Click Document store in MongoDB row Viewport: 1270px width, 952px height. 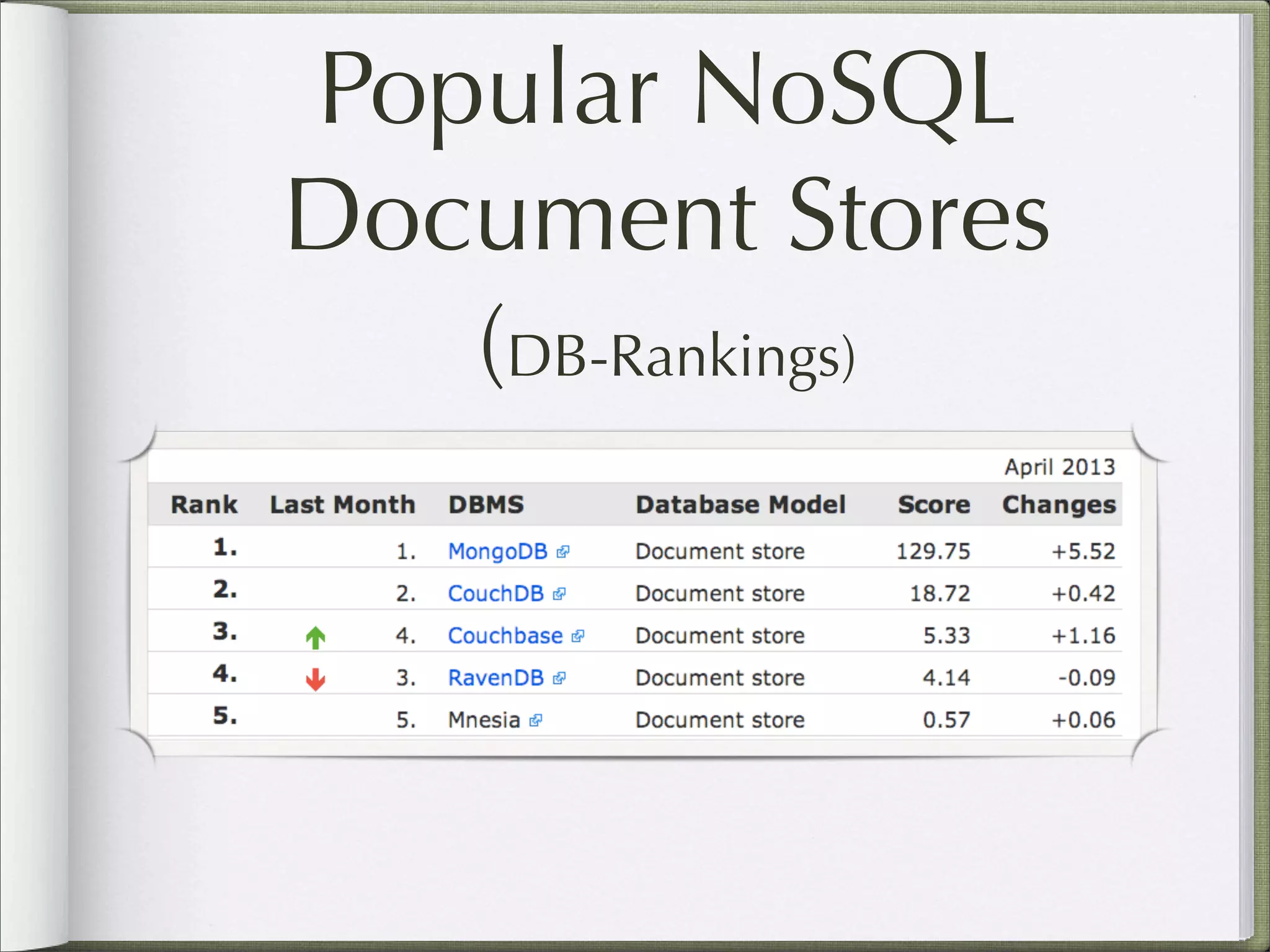point(720,552)
